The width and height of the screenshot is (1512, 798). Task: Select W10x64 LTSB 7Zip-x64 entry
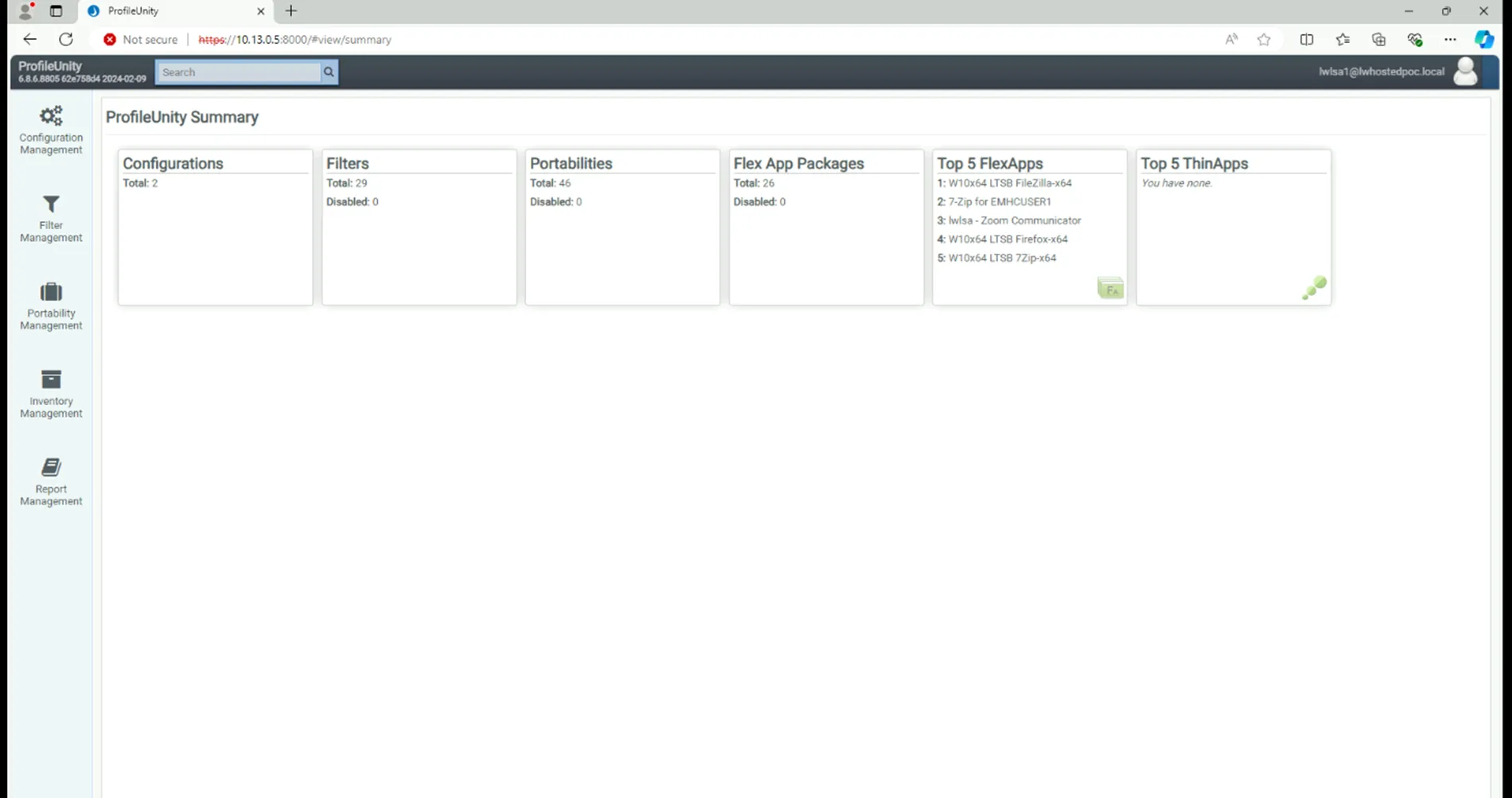(1002, 258)
